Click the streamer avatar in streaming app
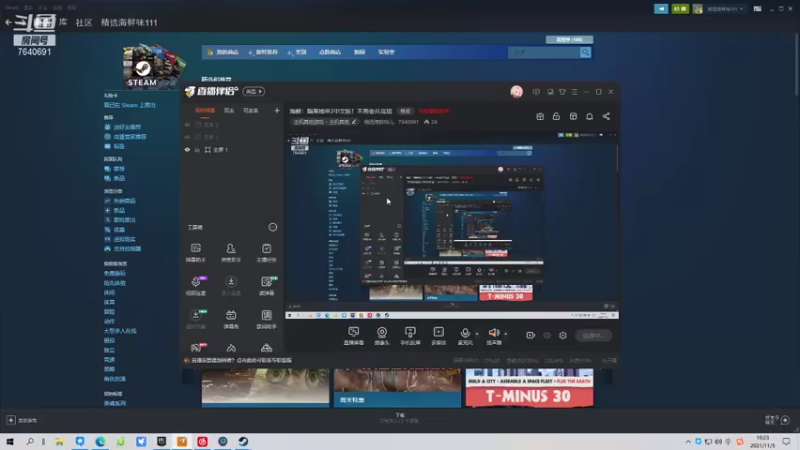The height and width of the screenshot is (450, 800). (516, 92)
